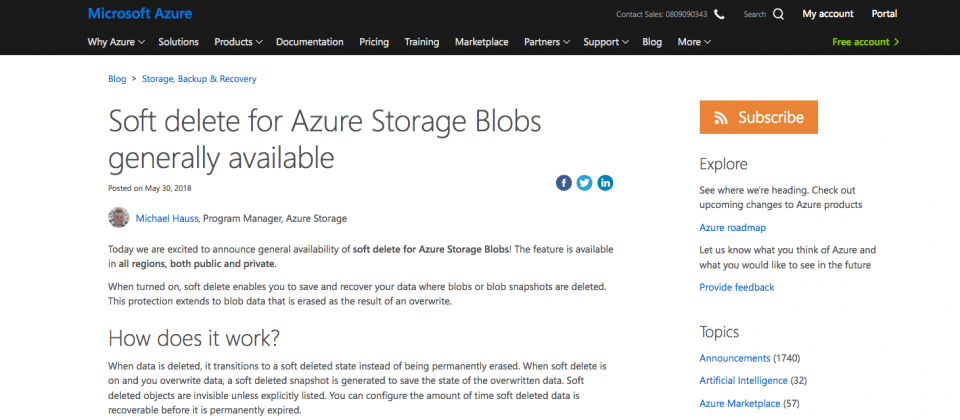
Task: Open the Documentation menu item
Action: point(310,42)
